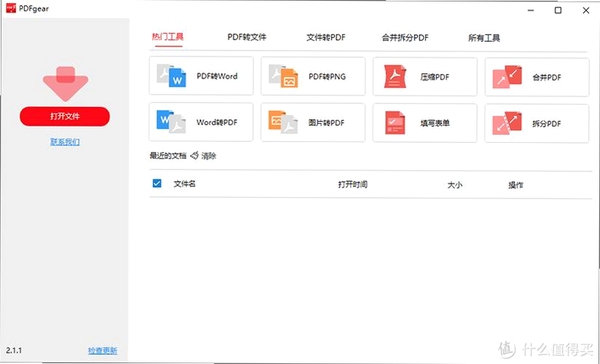Maximize the PDFgear window
Image resolution: width=600 pixels, height=364 pixels.
558,11
